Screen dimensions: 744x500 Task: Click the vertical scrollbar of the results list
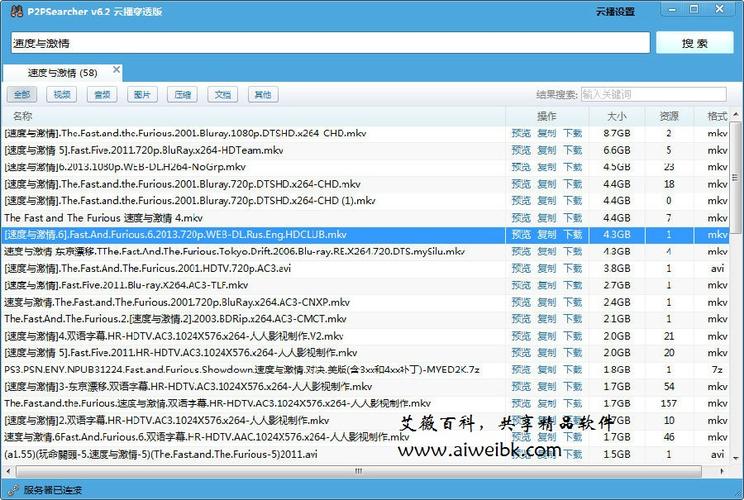click(737, 300)
